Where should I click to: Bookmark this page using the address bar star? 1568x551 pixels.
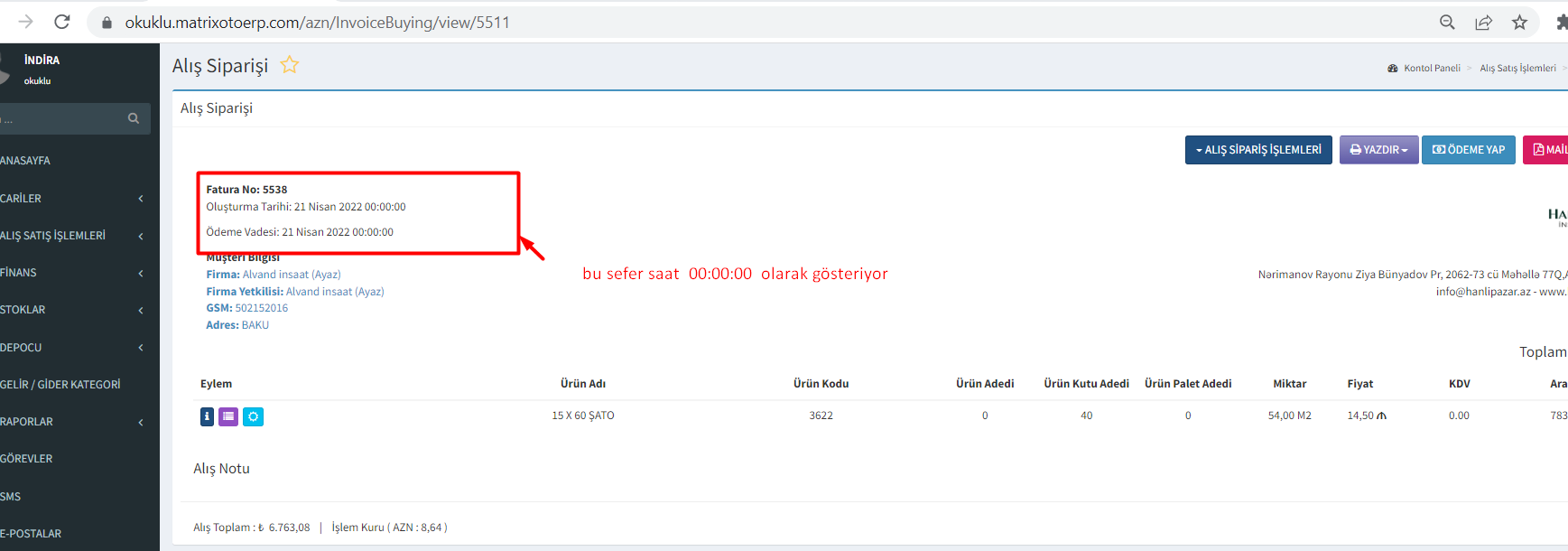1519,23
